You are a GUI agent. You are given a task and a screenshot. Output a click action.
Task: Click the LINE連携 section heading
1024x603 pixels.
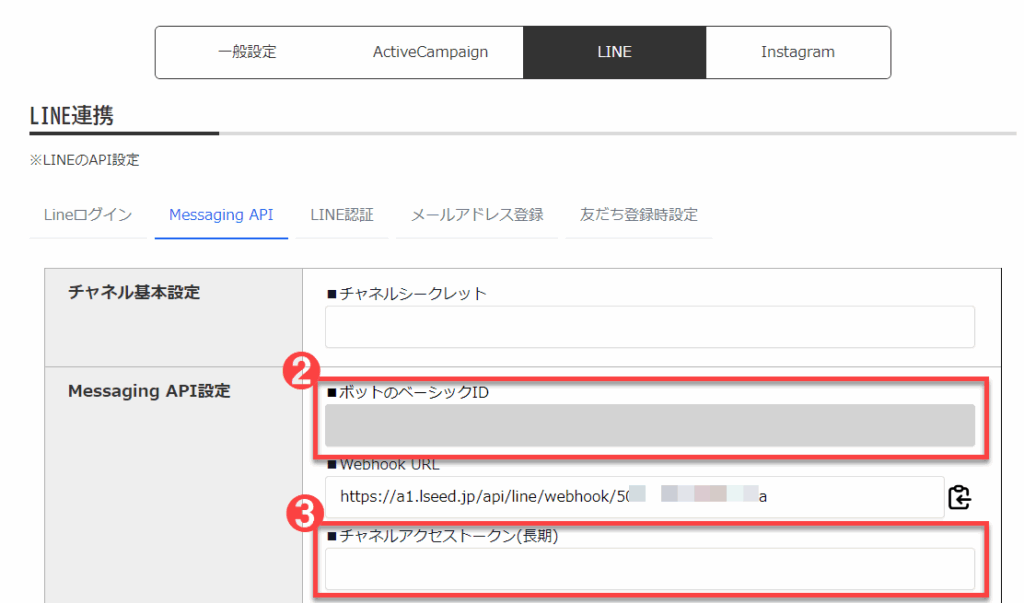(72, 116)
